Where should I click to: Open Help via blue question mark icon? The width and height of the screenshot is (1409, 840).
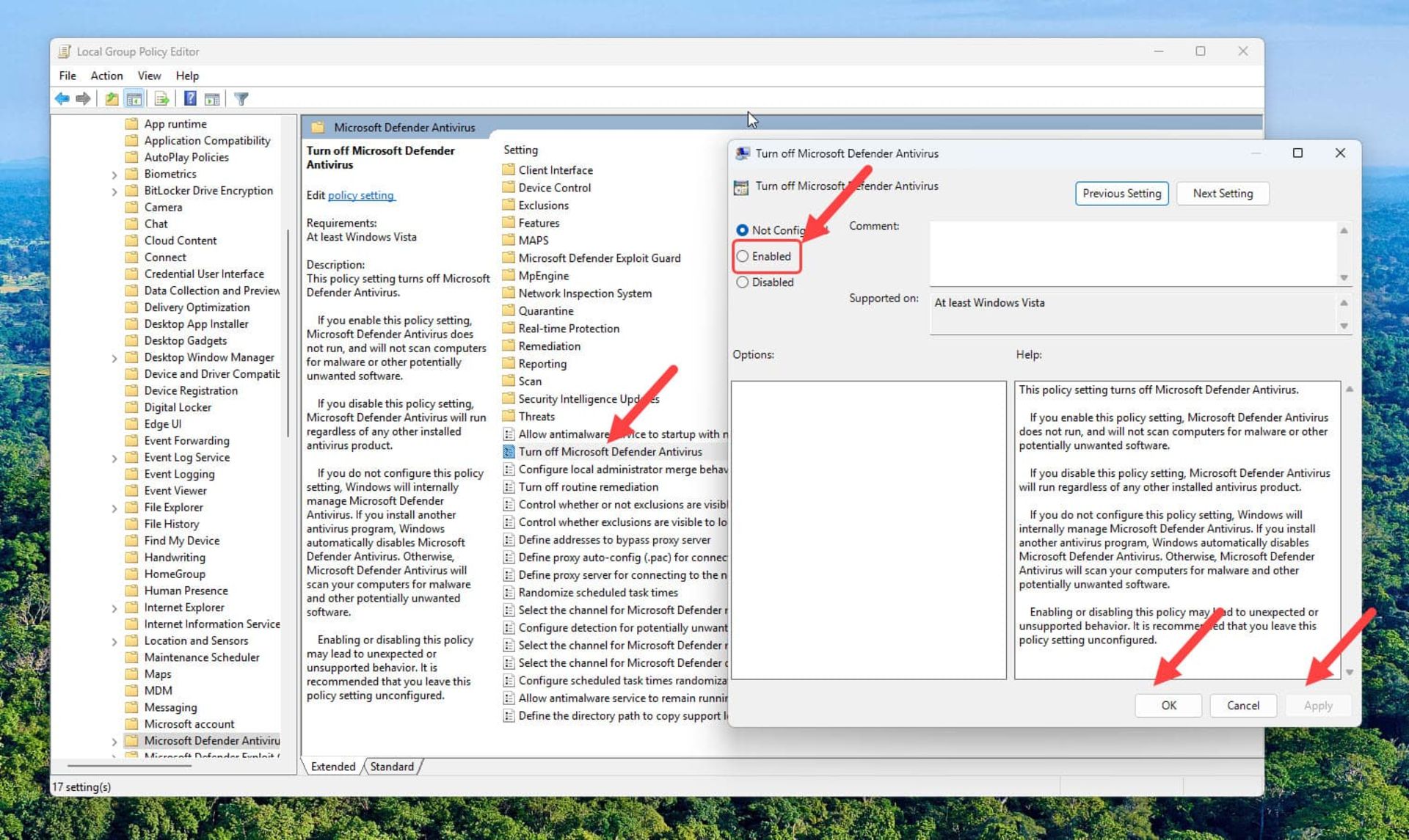tap(190, 98)
